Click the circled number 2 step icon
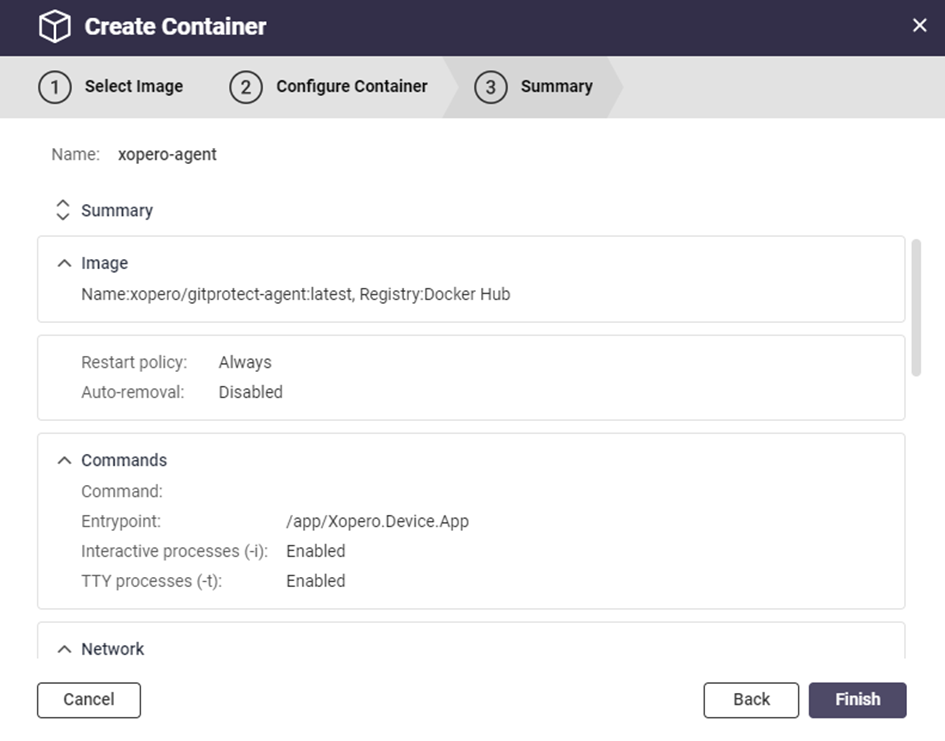The width and height of the screenshot is (945, 741). point(245,87)
